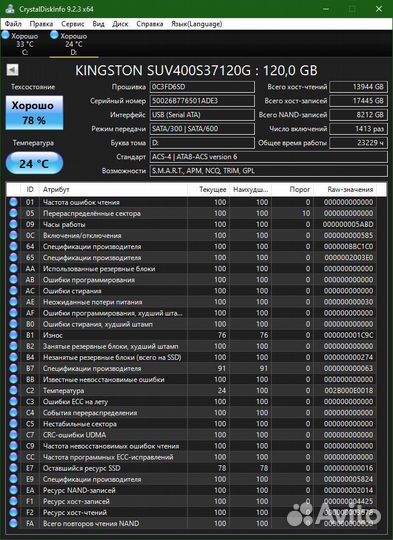Click status icon of row AE потери питания
The height and width of the screenshot is (540, 393).
point(13,302)
